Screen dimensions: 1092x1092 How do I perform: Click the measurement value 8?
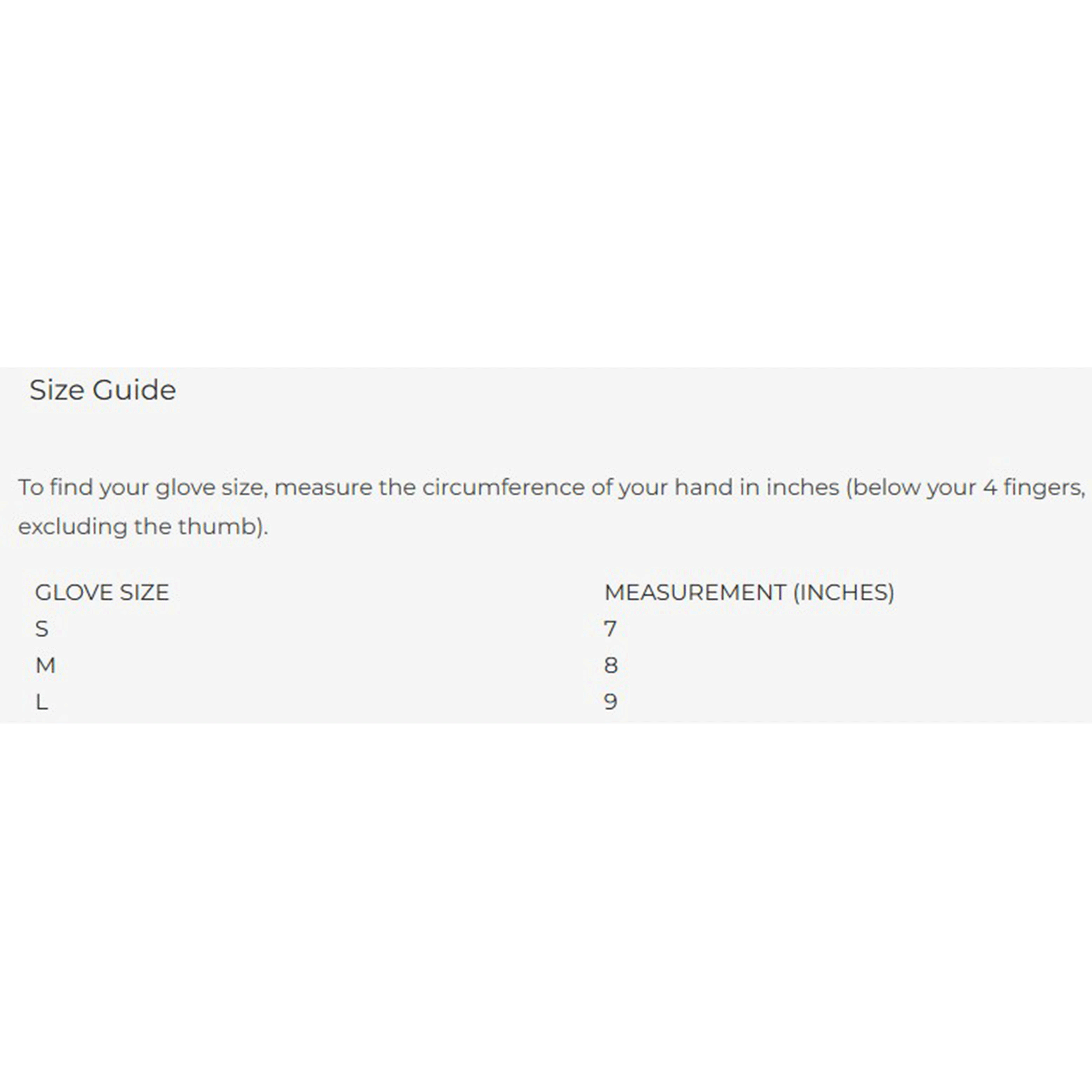click(611, 665)
